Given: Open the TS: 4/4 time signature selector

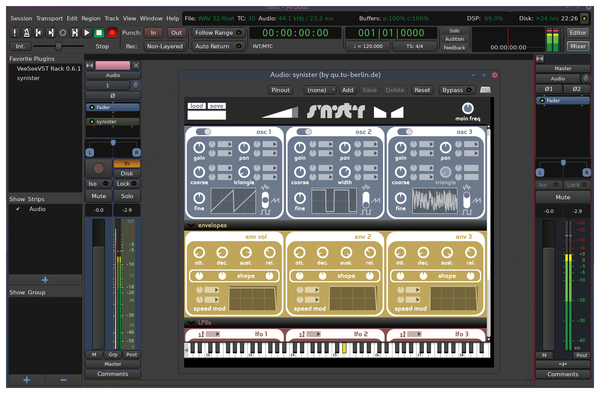Looking at the screenshot, I should pos(415,46).
